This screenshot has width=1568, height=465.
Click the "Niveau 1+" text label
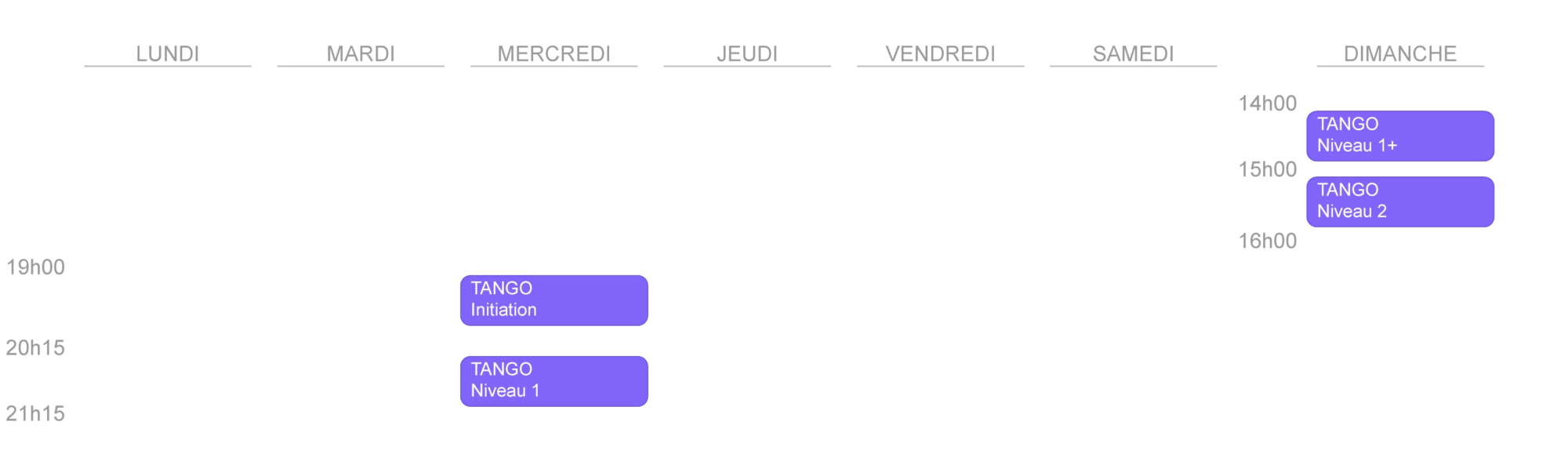click(x=1357, y=146)
